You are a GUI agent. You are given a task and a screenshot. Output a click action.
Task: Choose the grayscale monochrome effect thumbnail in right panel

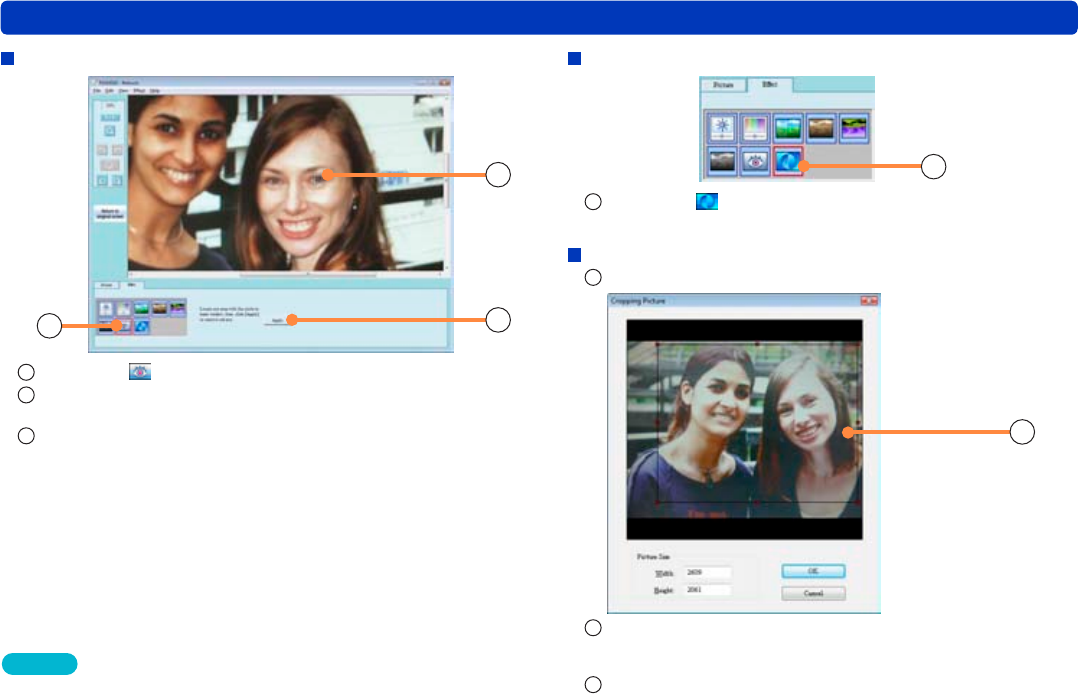722,161
